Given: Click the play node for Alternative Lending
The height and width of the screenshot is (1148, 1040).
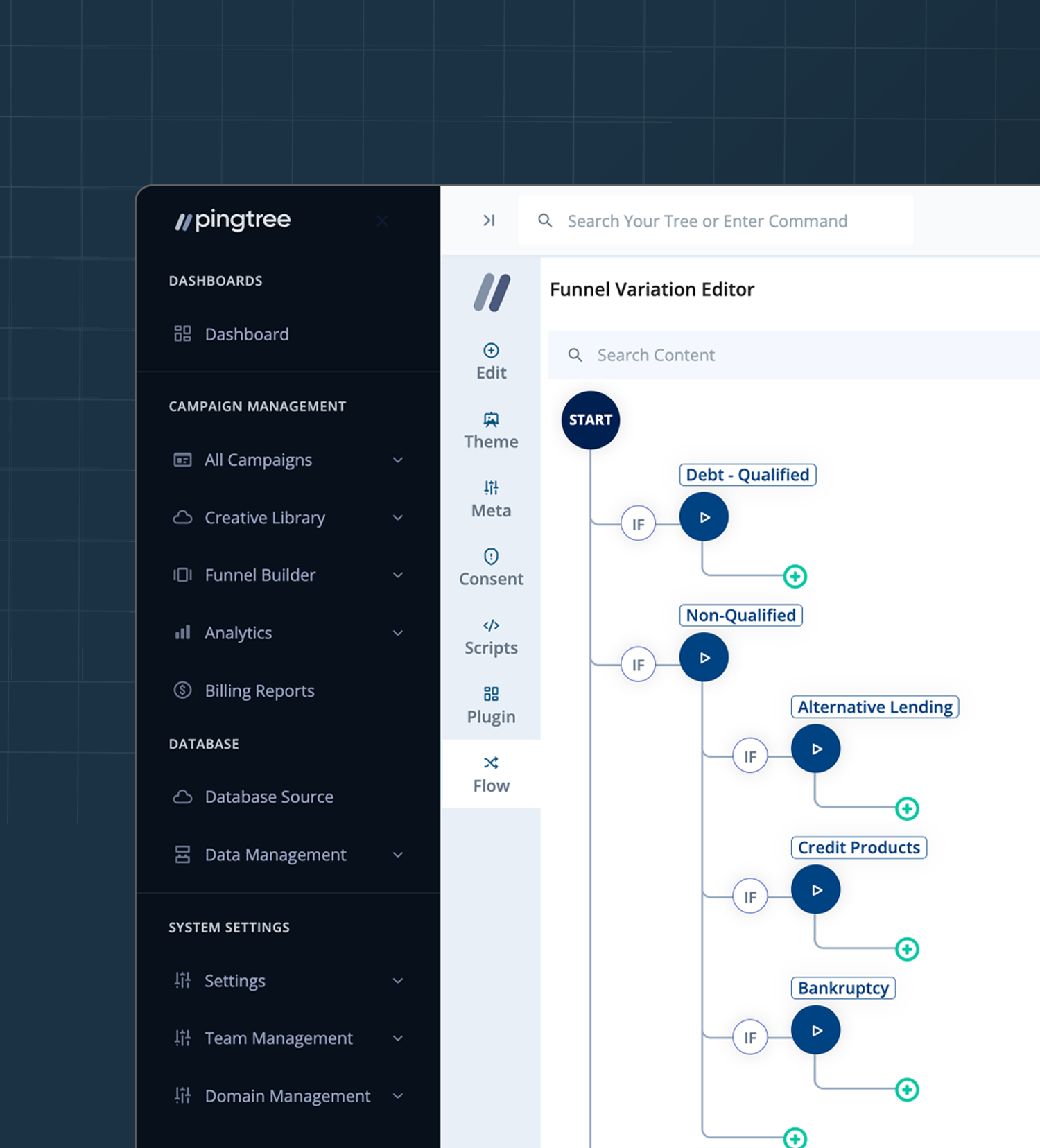Looking at the screenshot, I should point(815,749).
